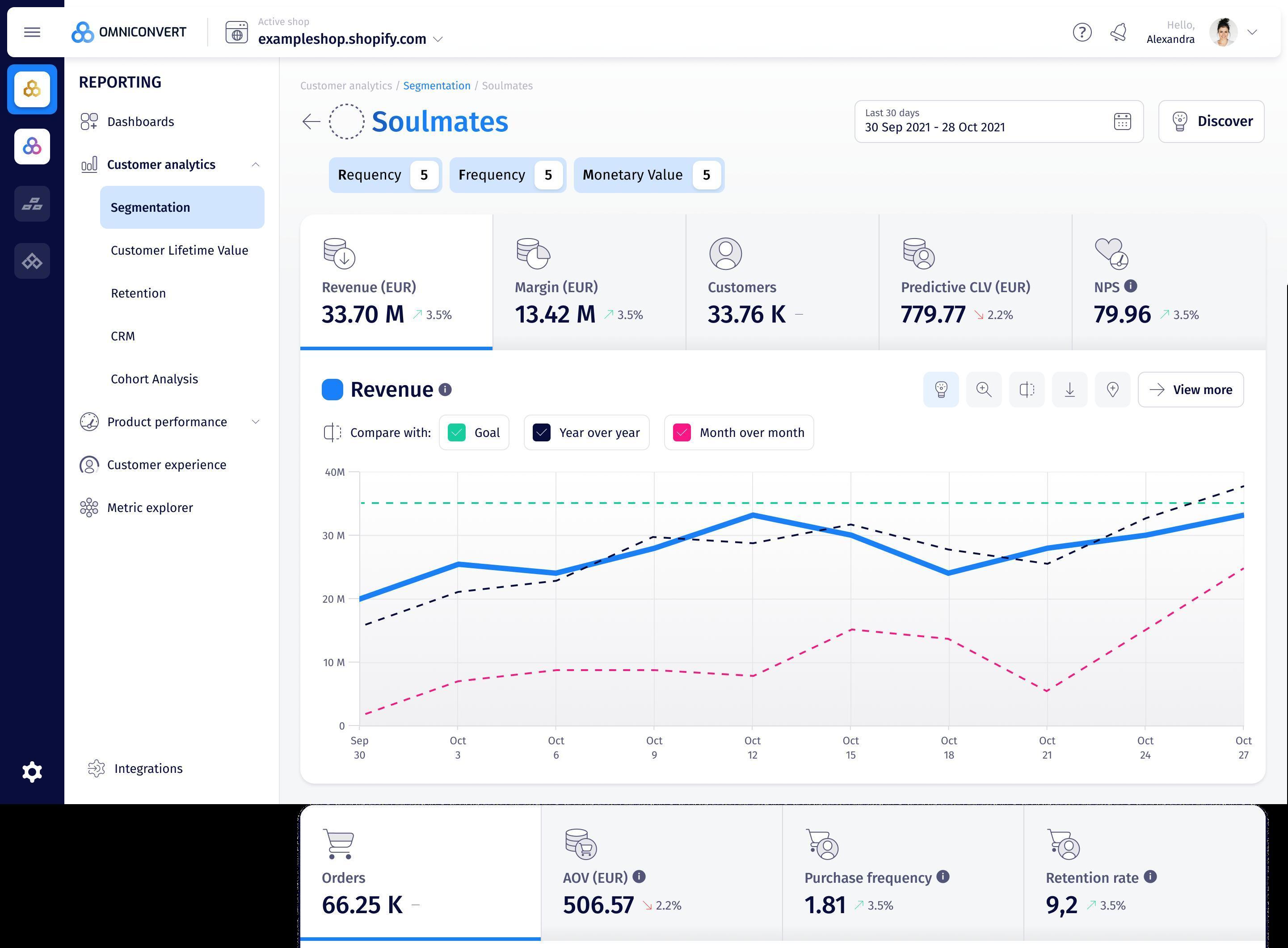Click Compare with icon beside label
Screen dimensions: 1288x948
[x=333, y=433]
